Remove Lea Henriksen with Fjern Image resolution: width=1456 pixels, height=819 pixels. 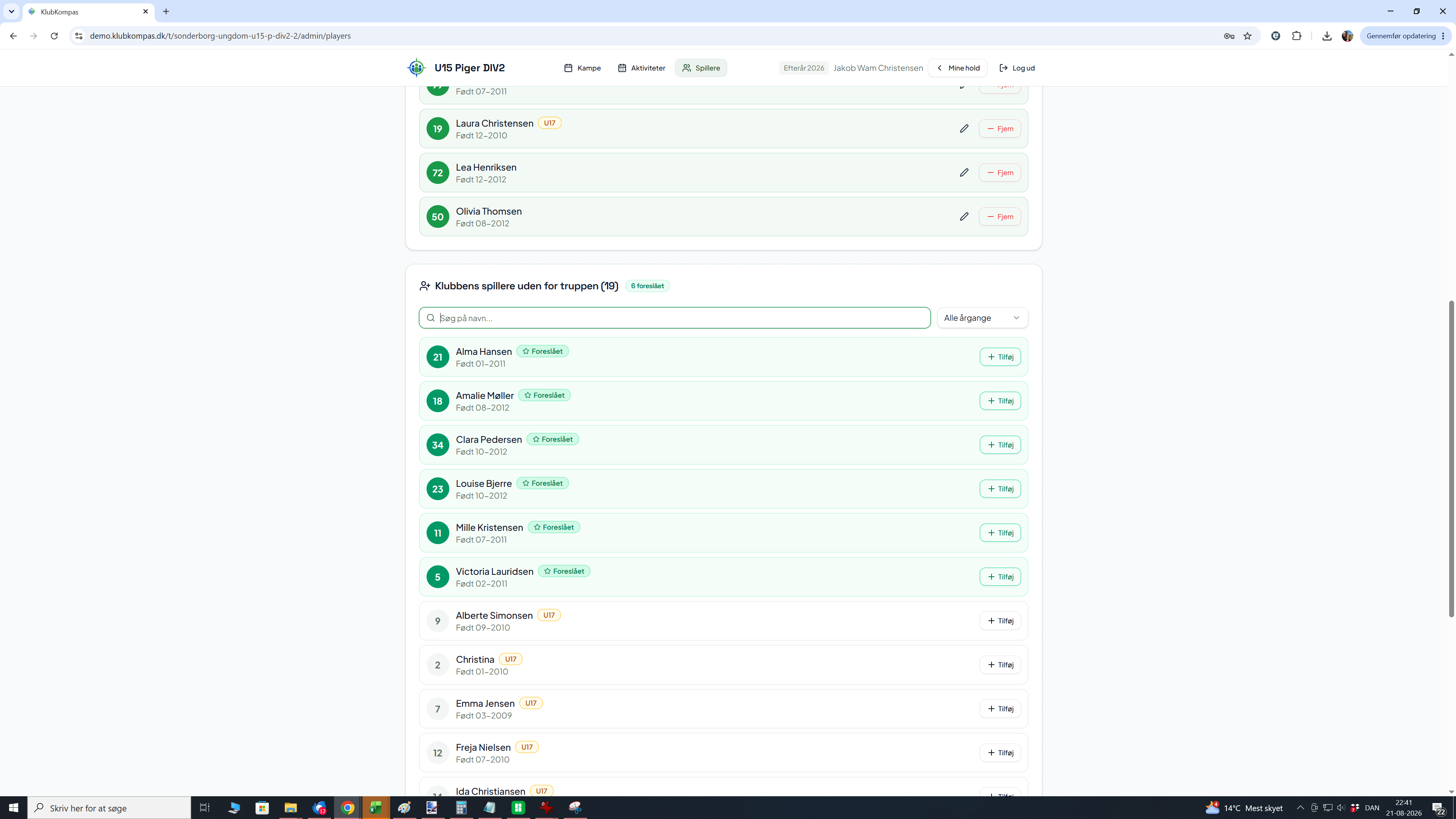coord(1000,173)
